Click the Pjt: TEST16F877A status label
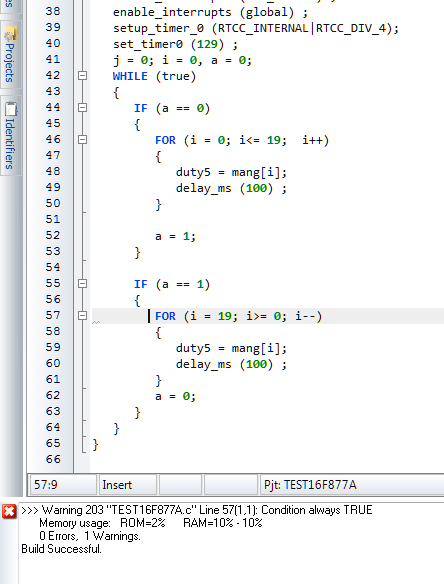Image resolution: width=444 pixels, height=584 pixels. coord(310,485)
